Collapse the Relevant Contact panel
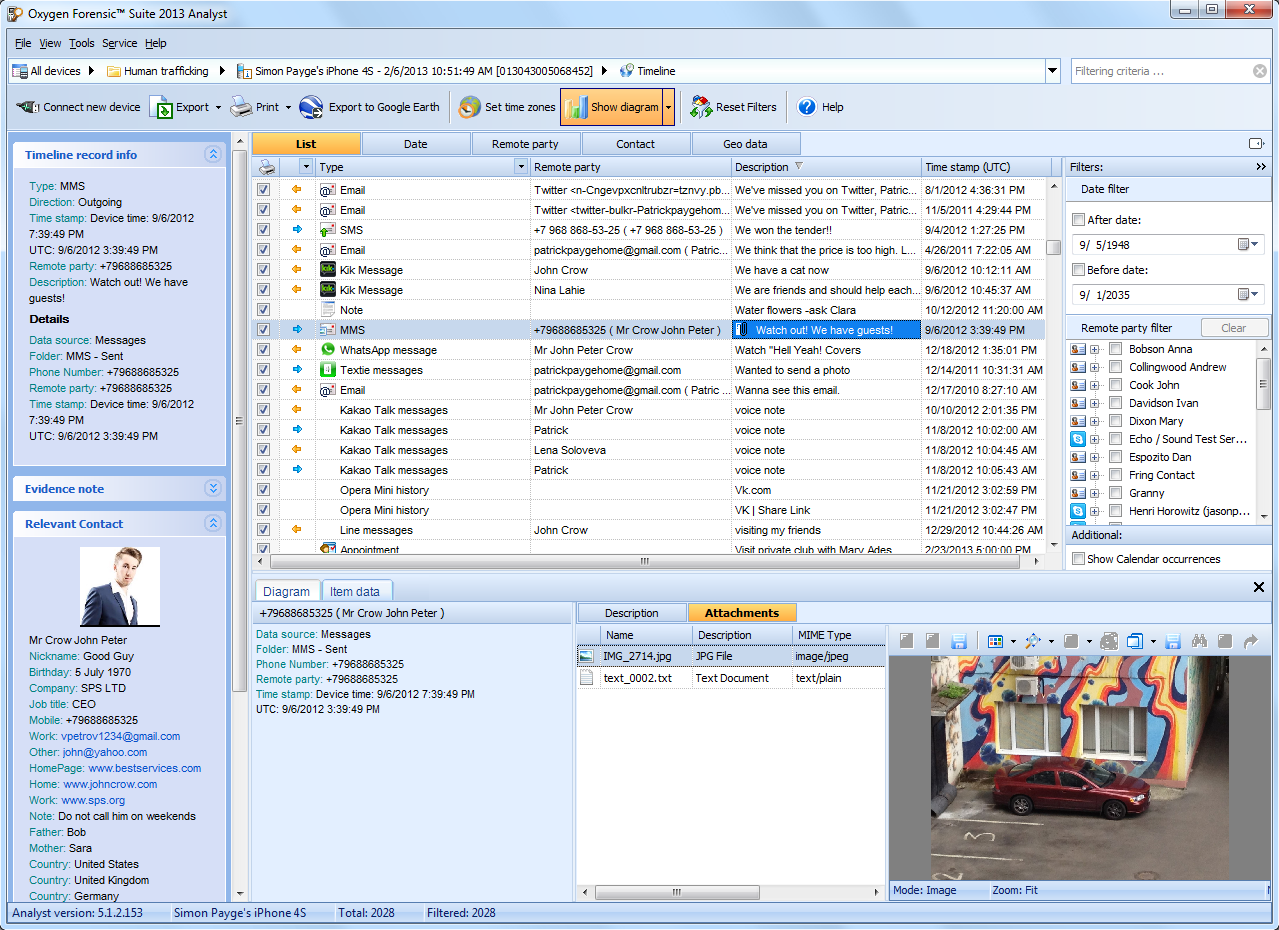Screen dimensions: 1279x930 [212, 524]
